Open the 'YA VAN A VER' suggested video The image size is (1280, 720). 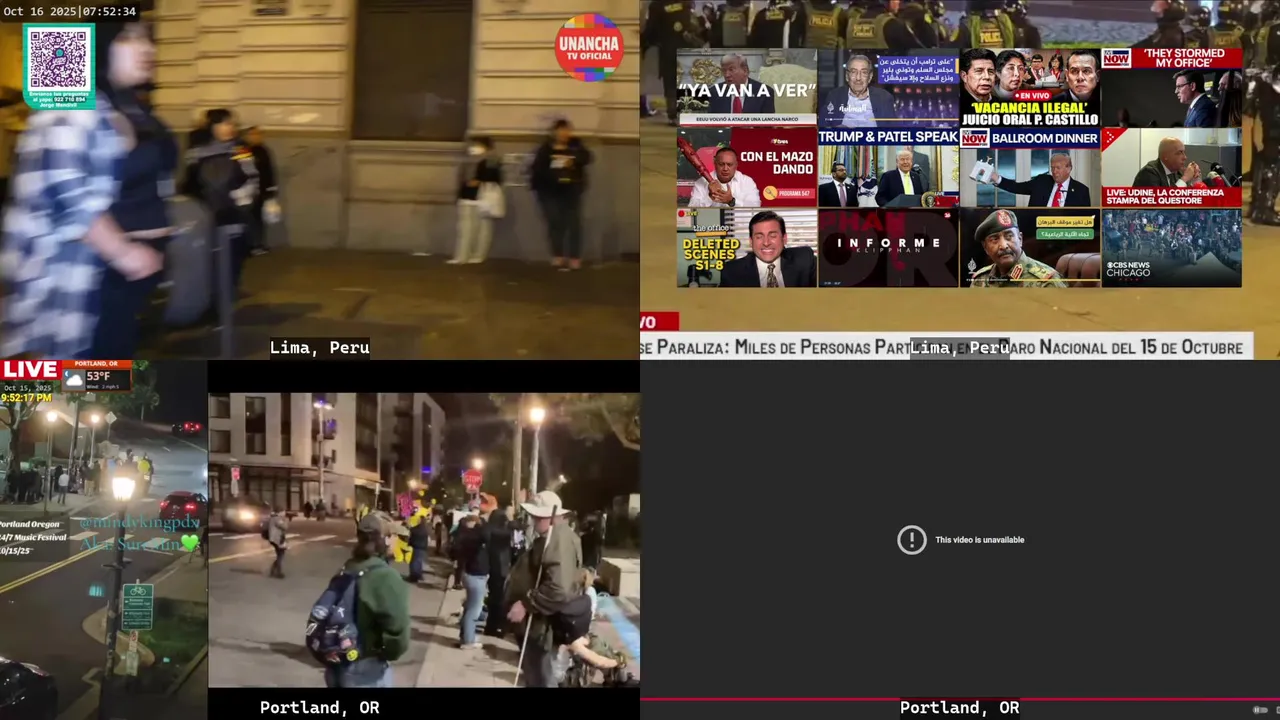pos(746,87)
